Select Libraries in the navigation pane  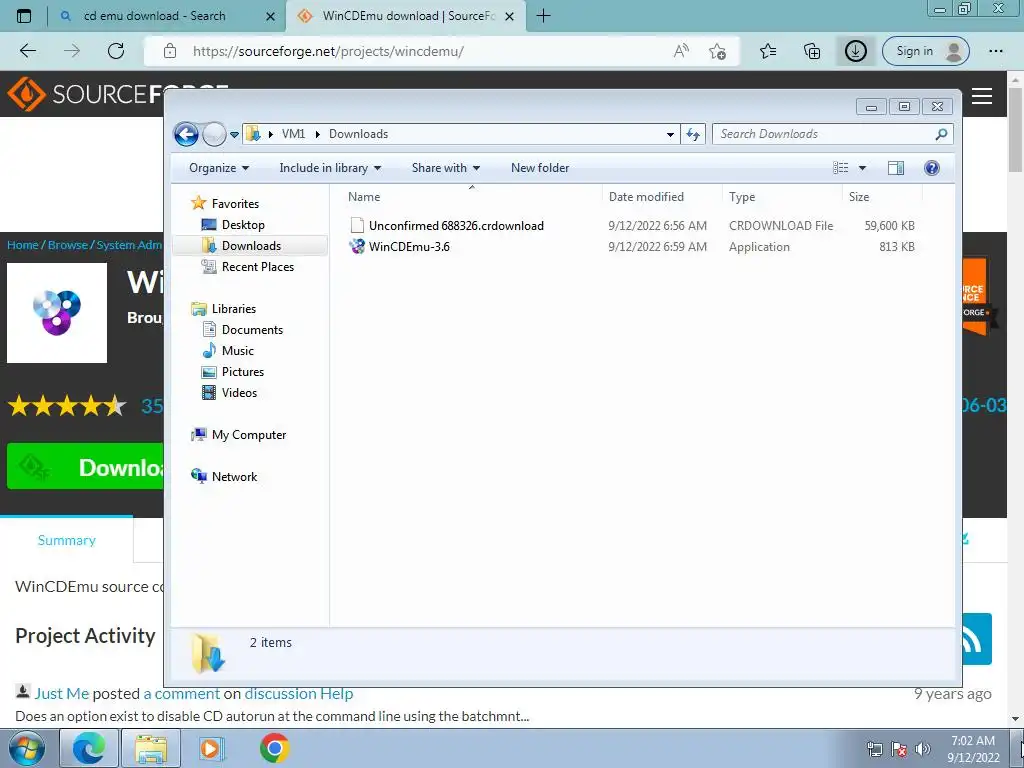223,309
